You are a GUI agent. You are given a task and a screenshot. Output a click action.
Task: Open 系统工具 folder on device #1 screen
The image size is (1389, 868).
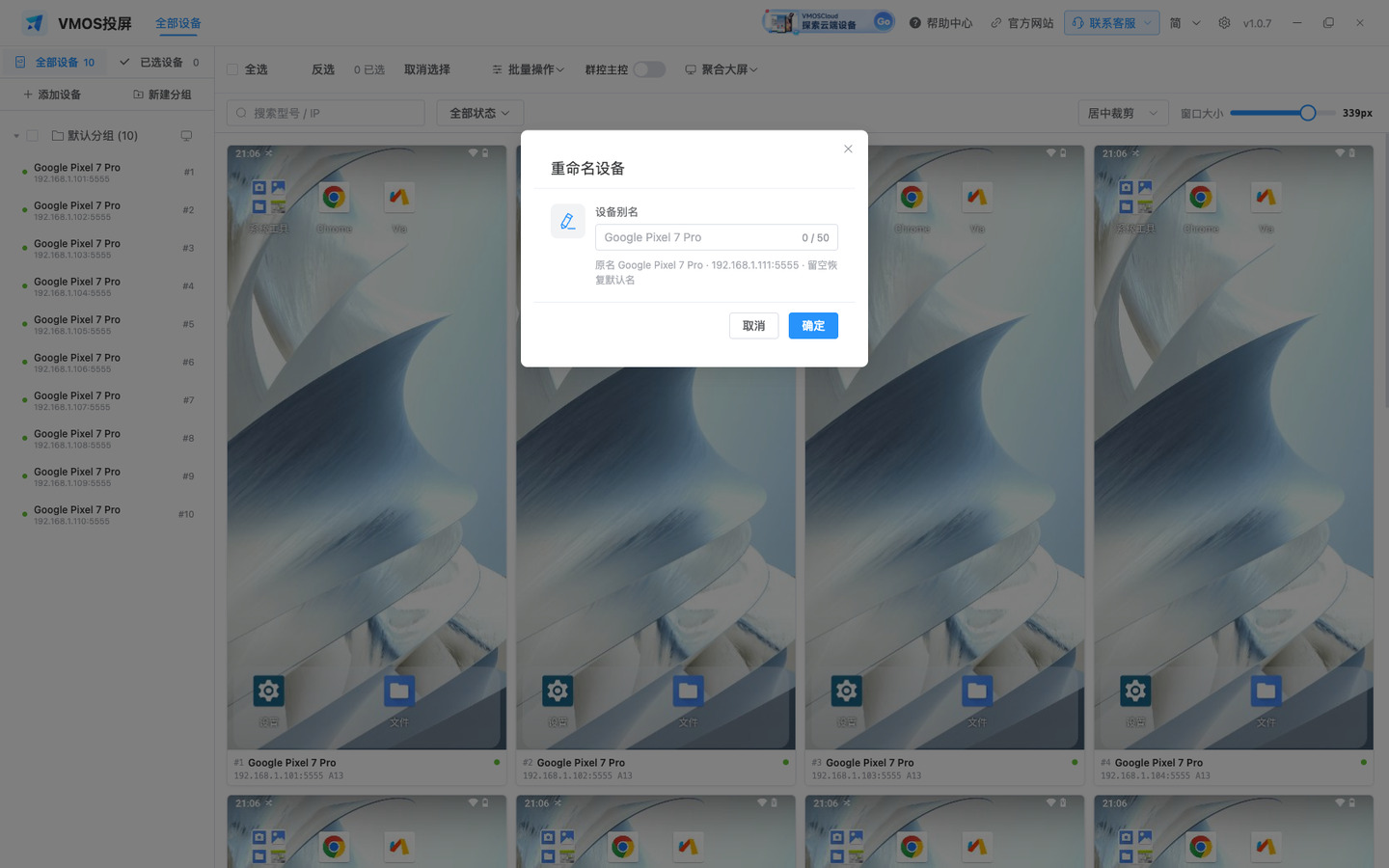268,198
